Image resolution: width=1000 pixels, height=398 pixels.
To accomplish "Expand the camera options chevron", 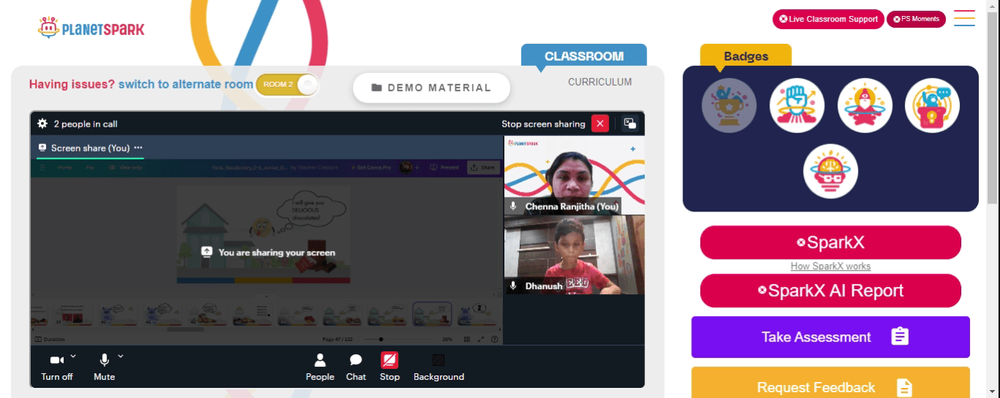I will pyautogui.click(x=73, y=356).
